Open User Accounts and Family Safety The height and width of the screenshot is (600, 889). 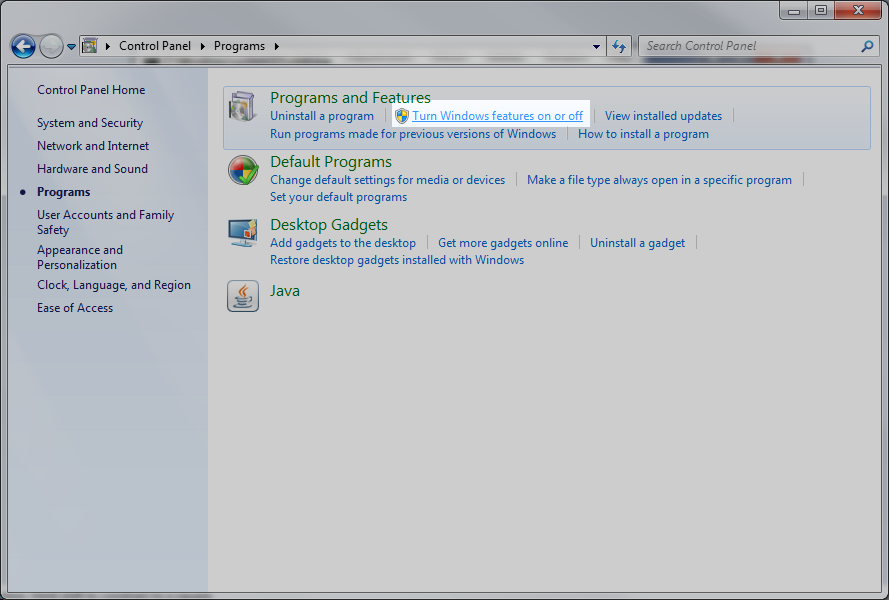(105, 222)
